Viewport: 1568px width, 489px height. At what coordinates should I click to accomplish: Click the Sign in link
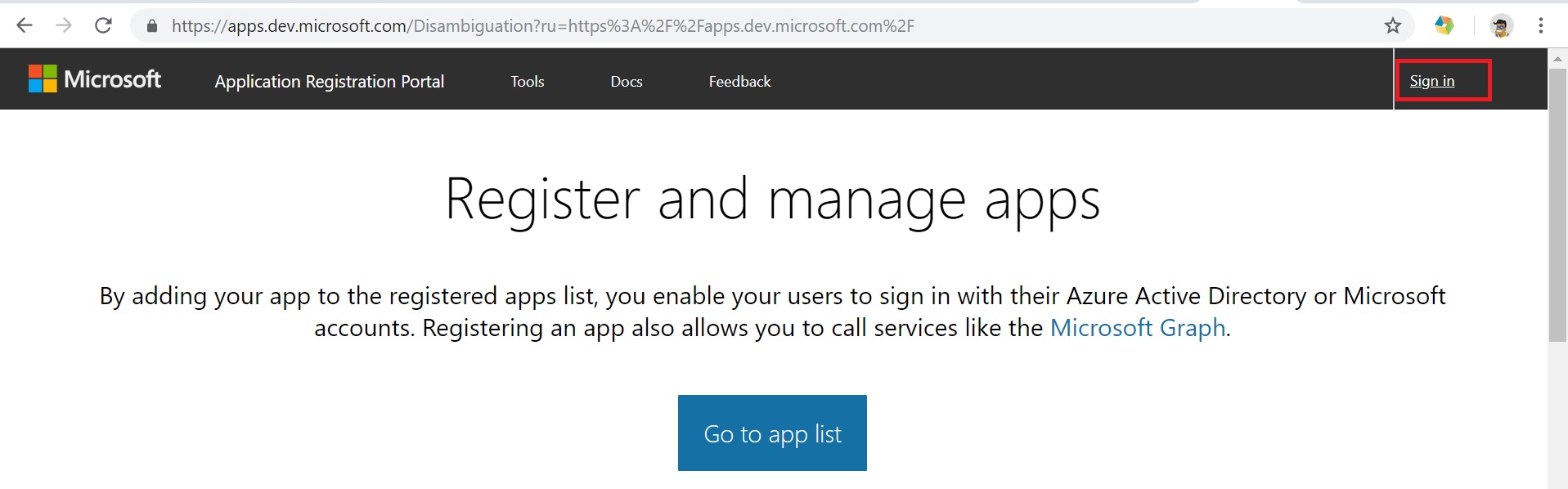[1432, 81]
